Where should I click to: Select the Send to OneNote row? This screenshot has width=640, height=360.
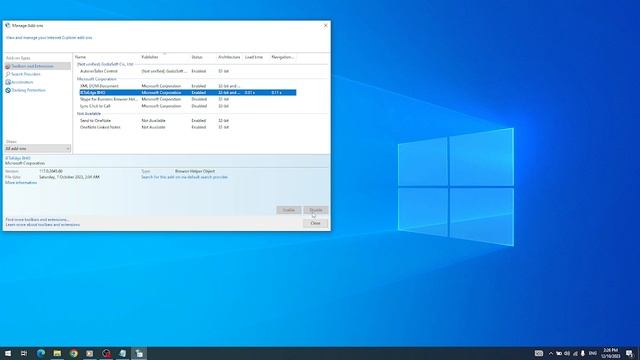(188, 121)
